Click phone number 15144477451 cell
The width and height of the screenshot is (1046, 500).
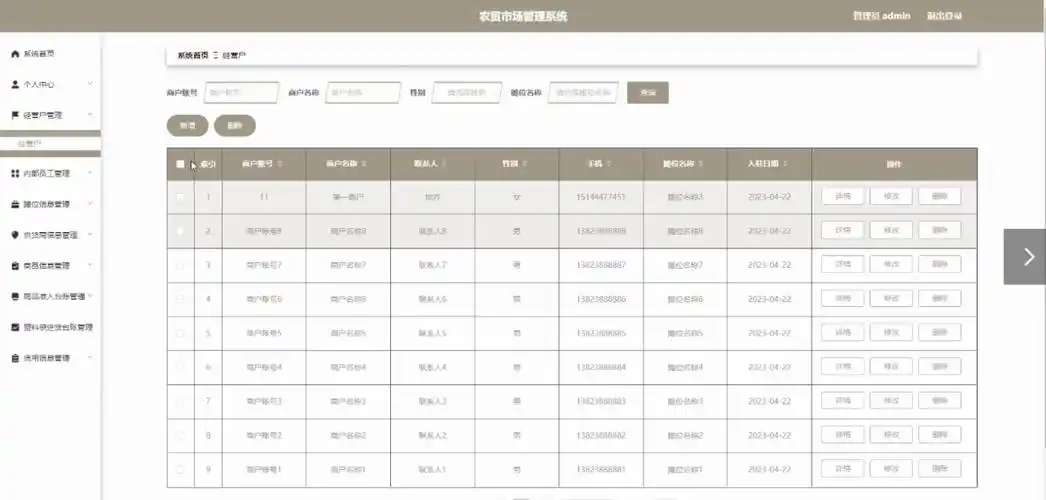(601, 197)
